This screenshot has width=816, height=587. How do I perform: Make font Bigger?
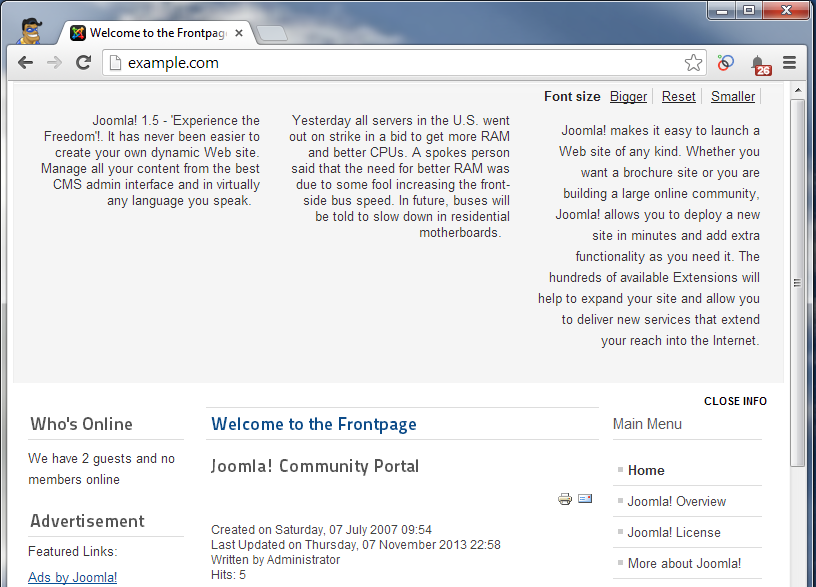(628, 96)
